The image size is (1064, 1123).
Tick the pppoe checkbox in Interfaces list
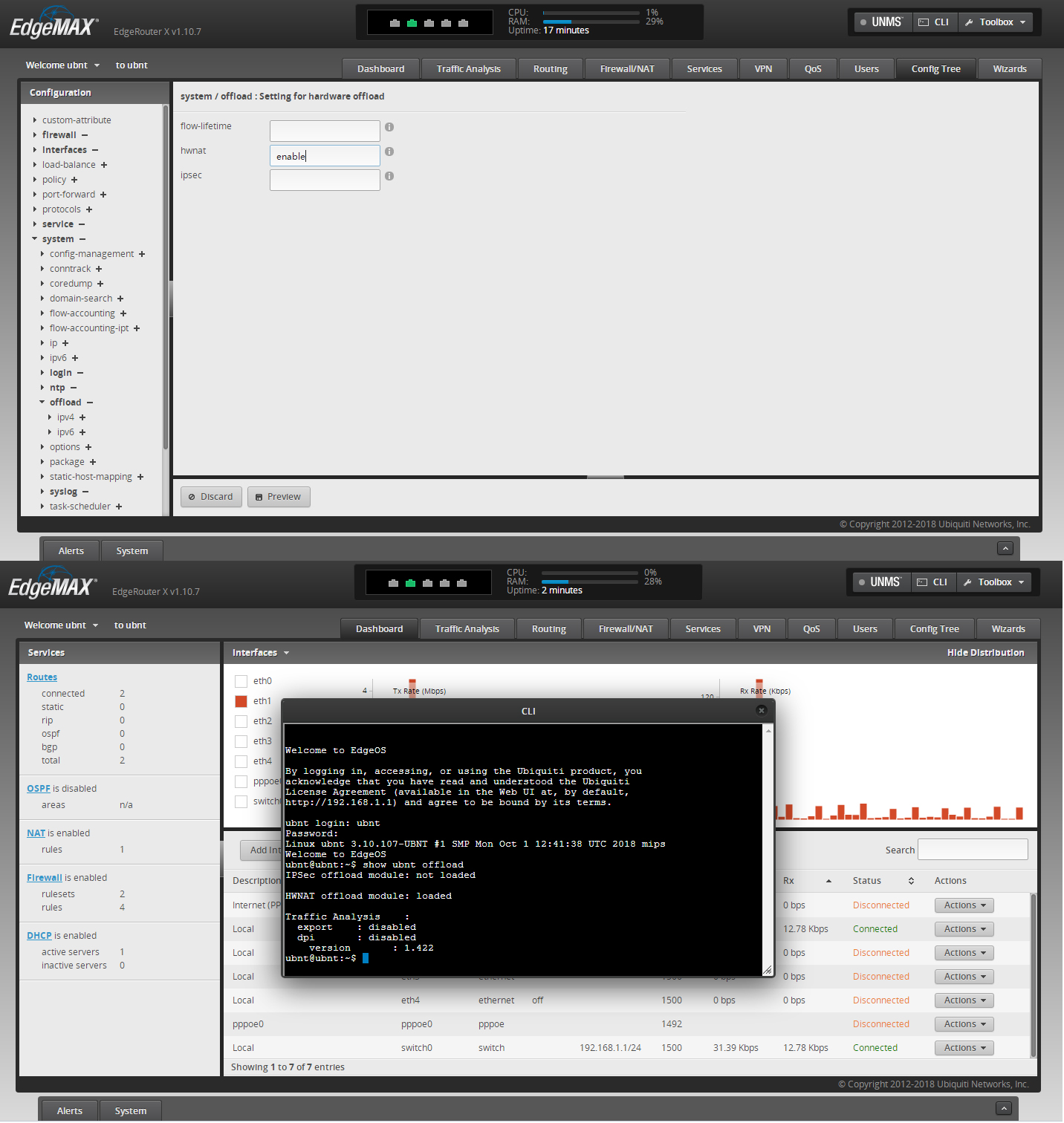[241, 781]
